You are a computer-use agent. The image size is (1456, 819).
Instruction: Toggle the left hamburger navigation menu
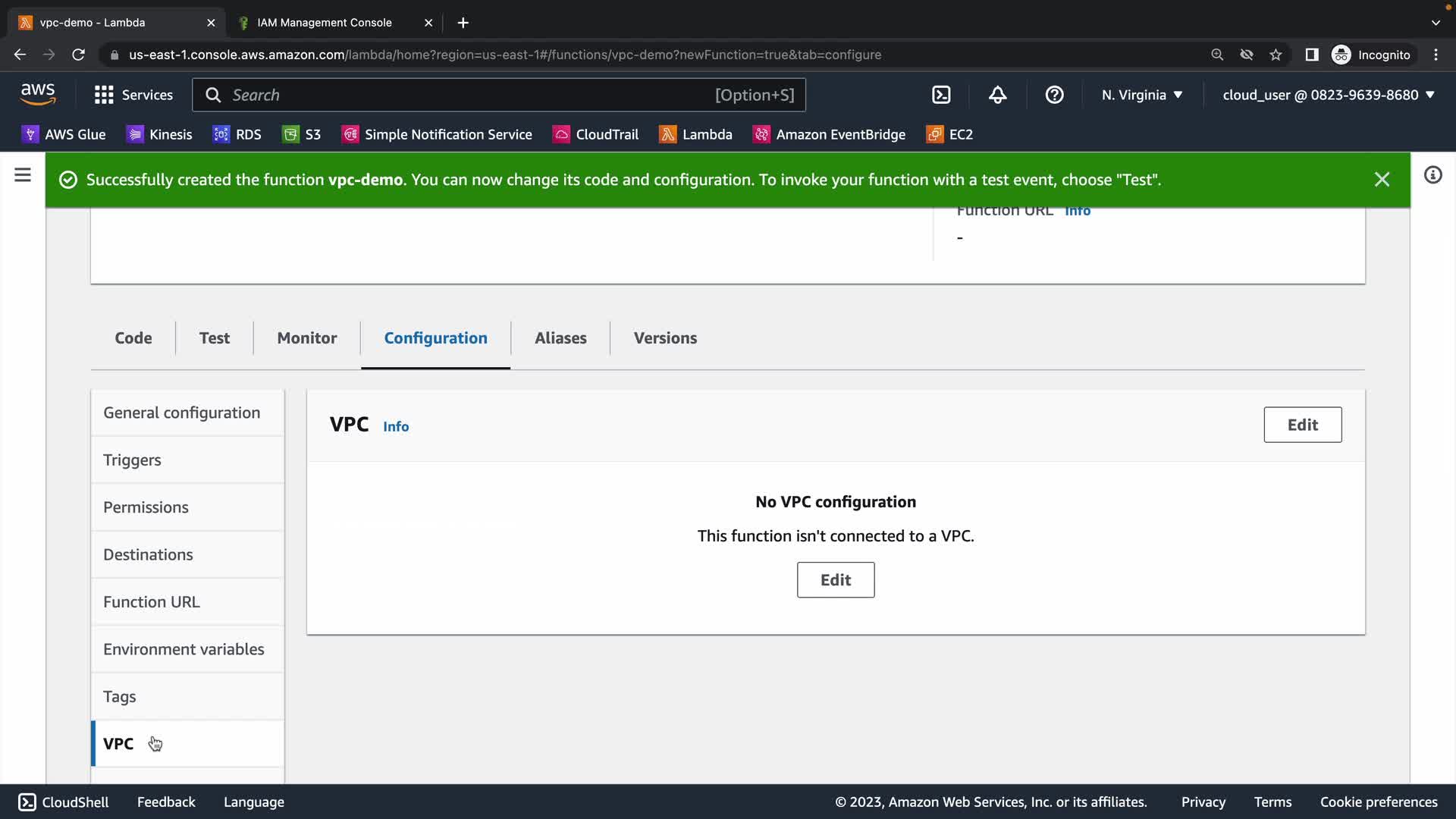pos(23,175)
